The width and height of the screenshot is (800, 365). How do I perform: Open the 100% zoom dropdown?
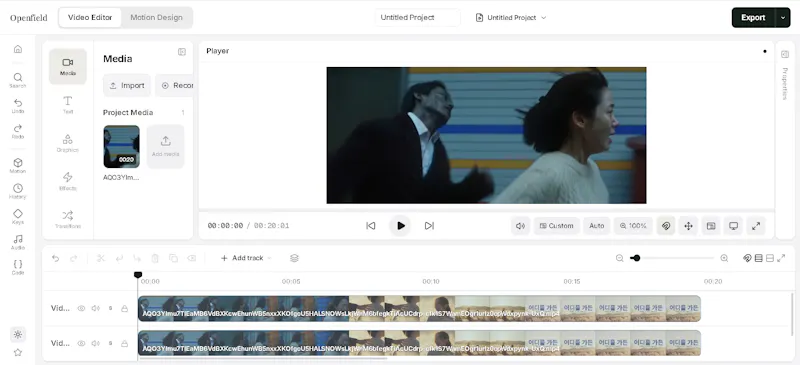pyautogui.click(x=633, y=226)
